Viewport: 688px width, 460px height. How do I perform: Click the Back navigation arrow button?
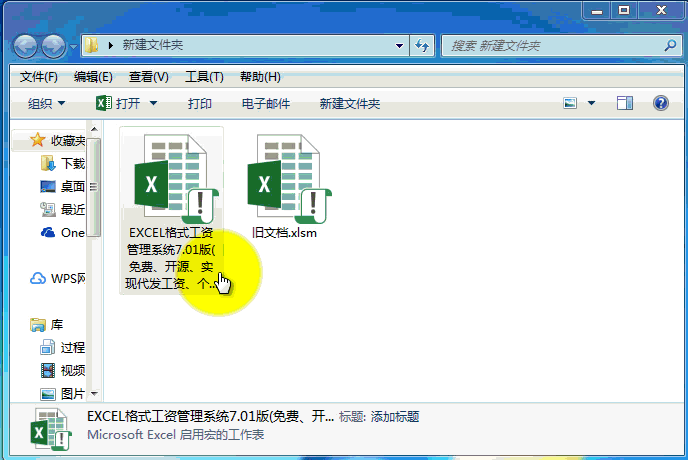pos(26,46)
